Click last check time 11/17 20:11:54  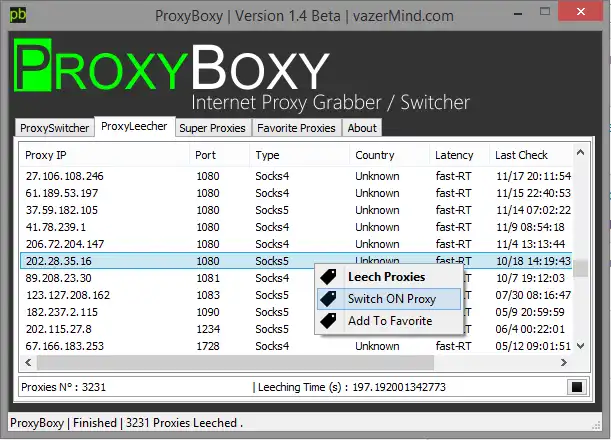click(x=533, y=176)
